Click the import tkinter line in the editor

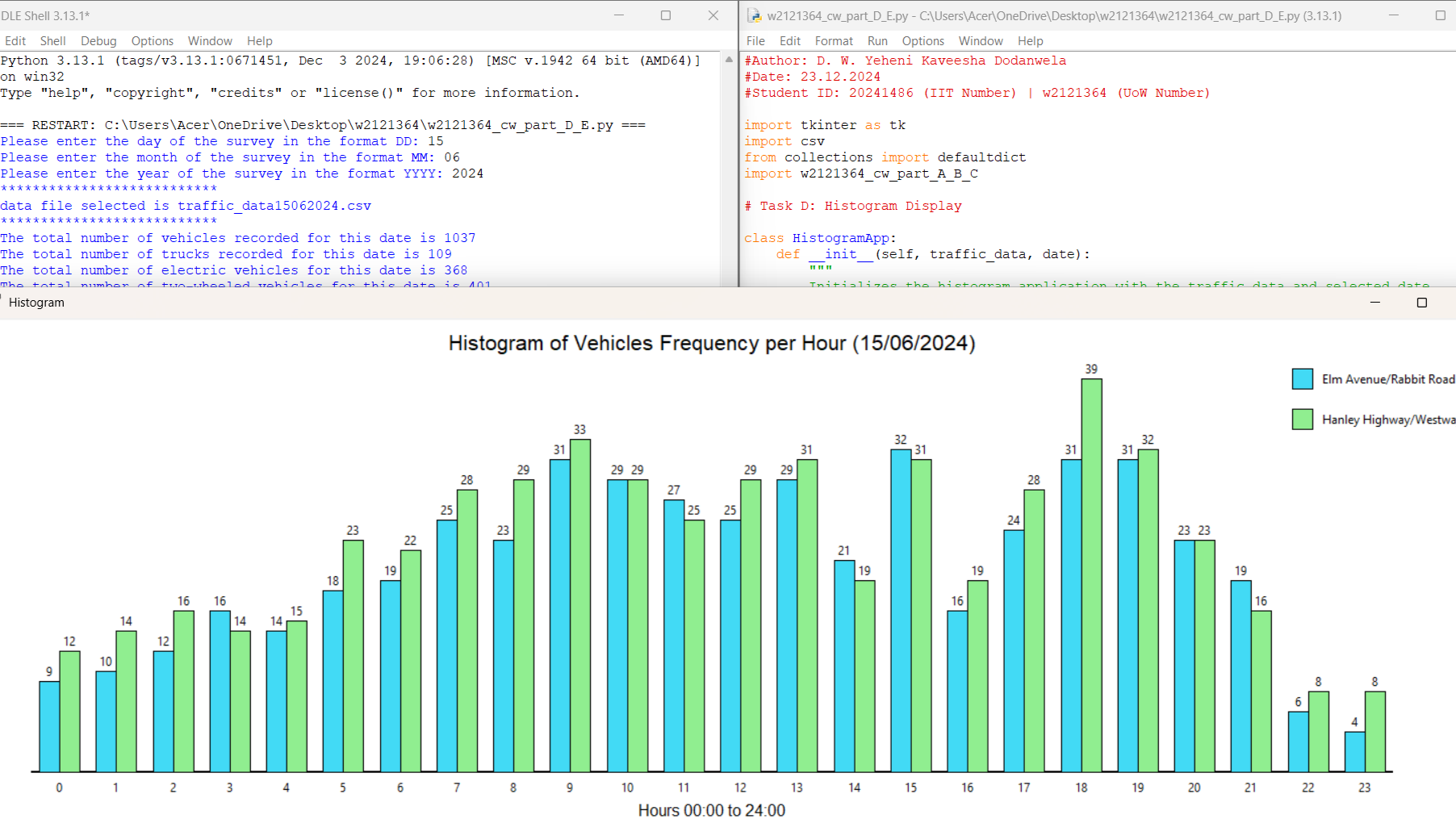click(825, 124)
